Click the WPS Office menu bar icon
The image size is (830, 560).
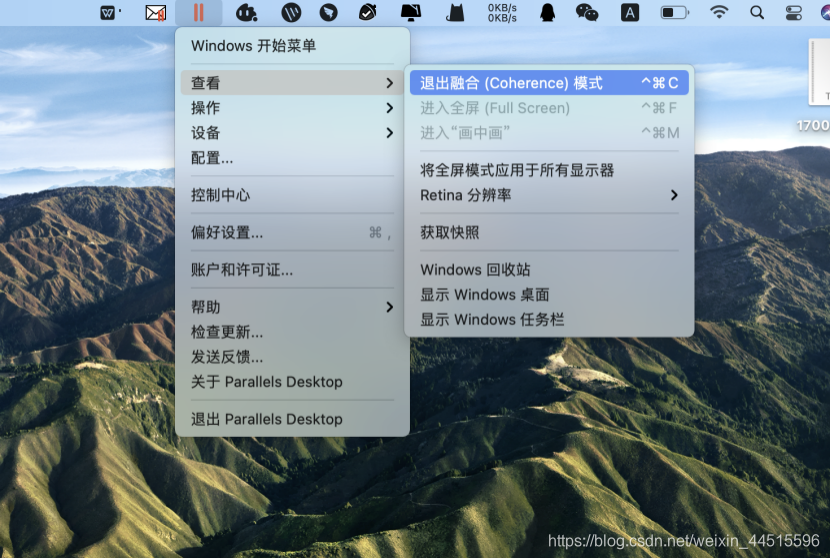pos(109,12)
